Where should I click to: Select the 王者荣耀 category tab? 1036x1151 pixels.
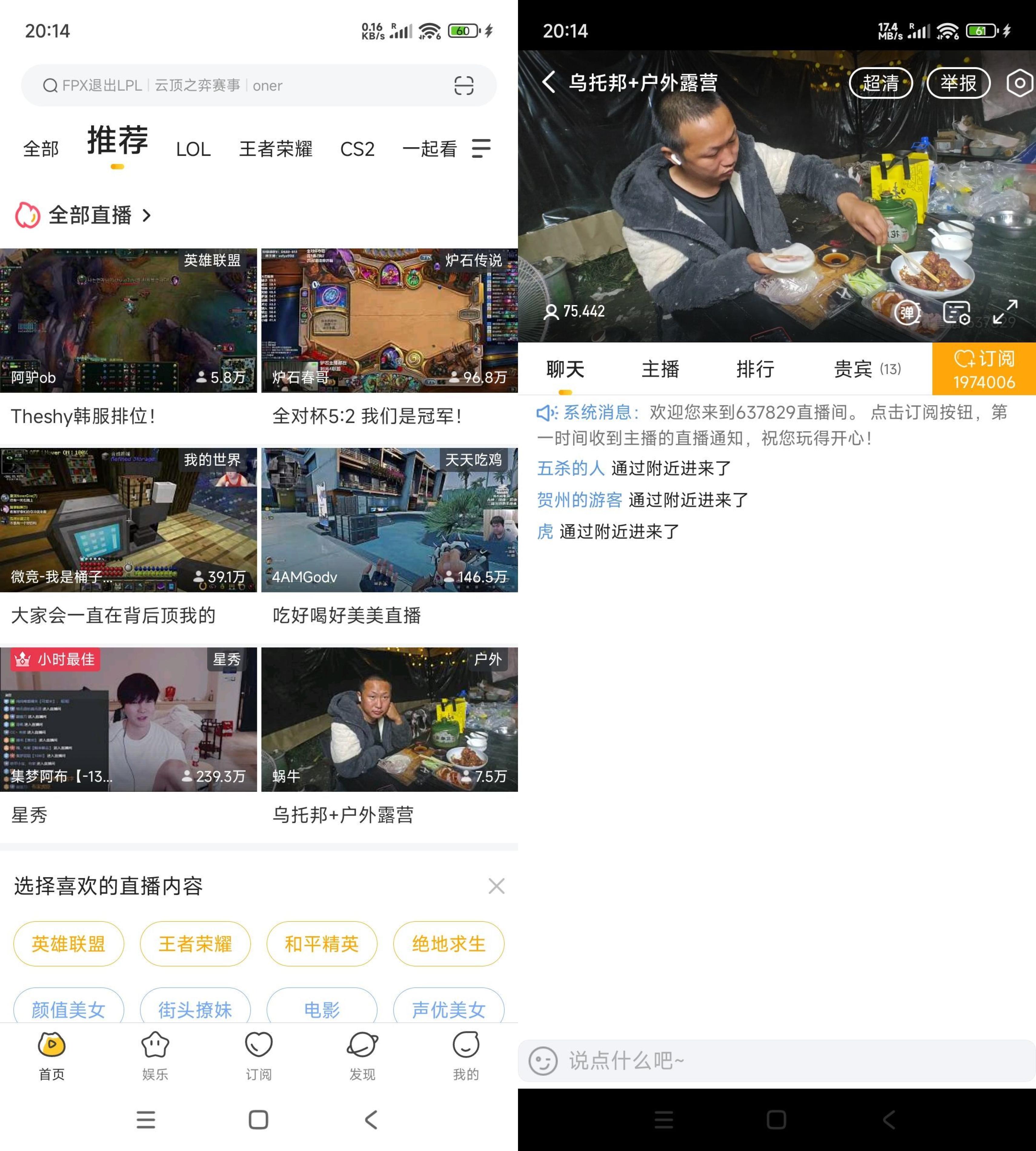275,149
